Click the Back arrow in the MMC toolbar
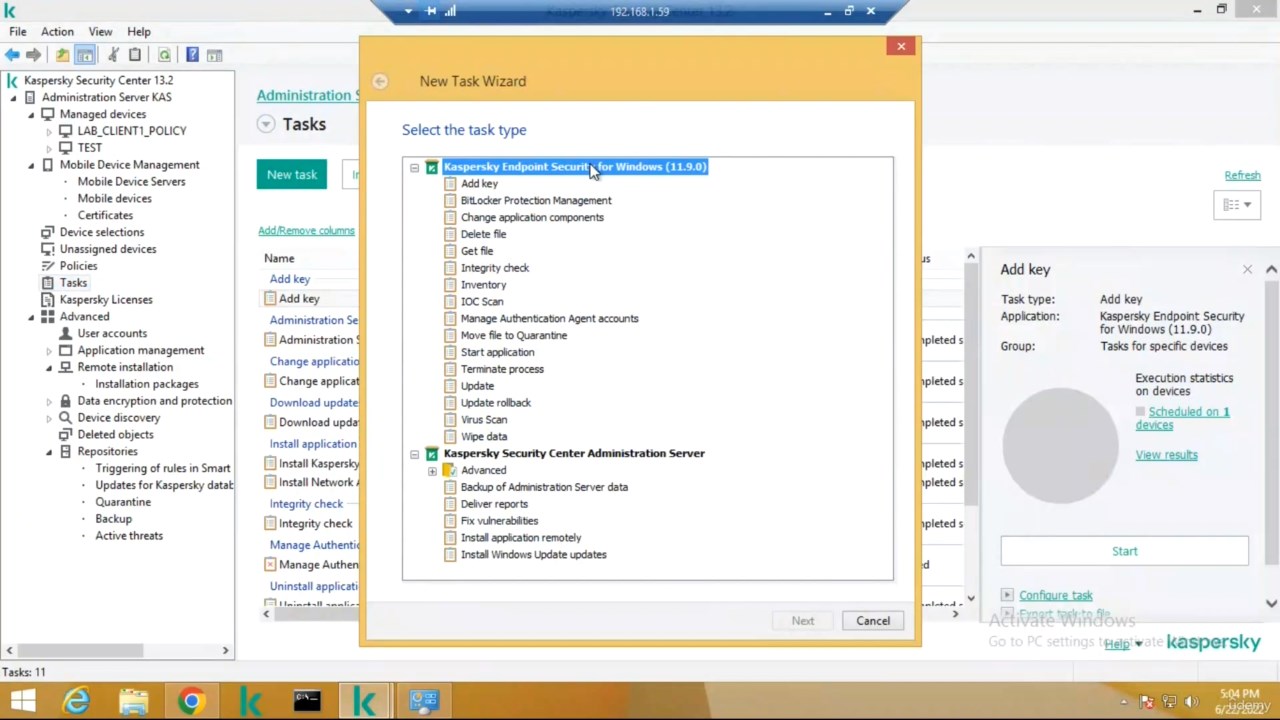This screenshot has height=720, width=1280. (x=12, y=55)
